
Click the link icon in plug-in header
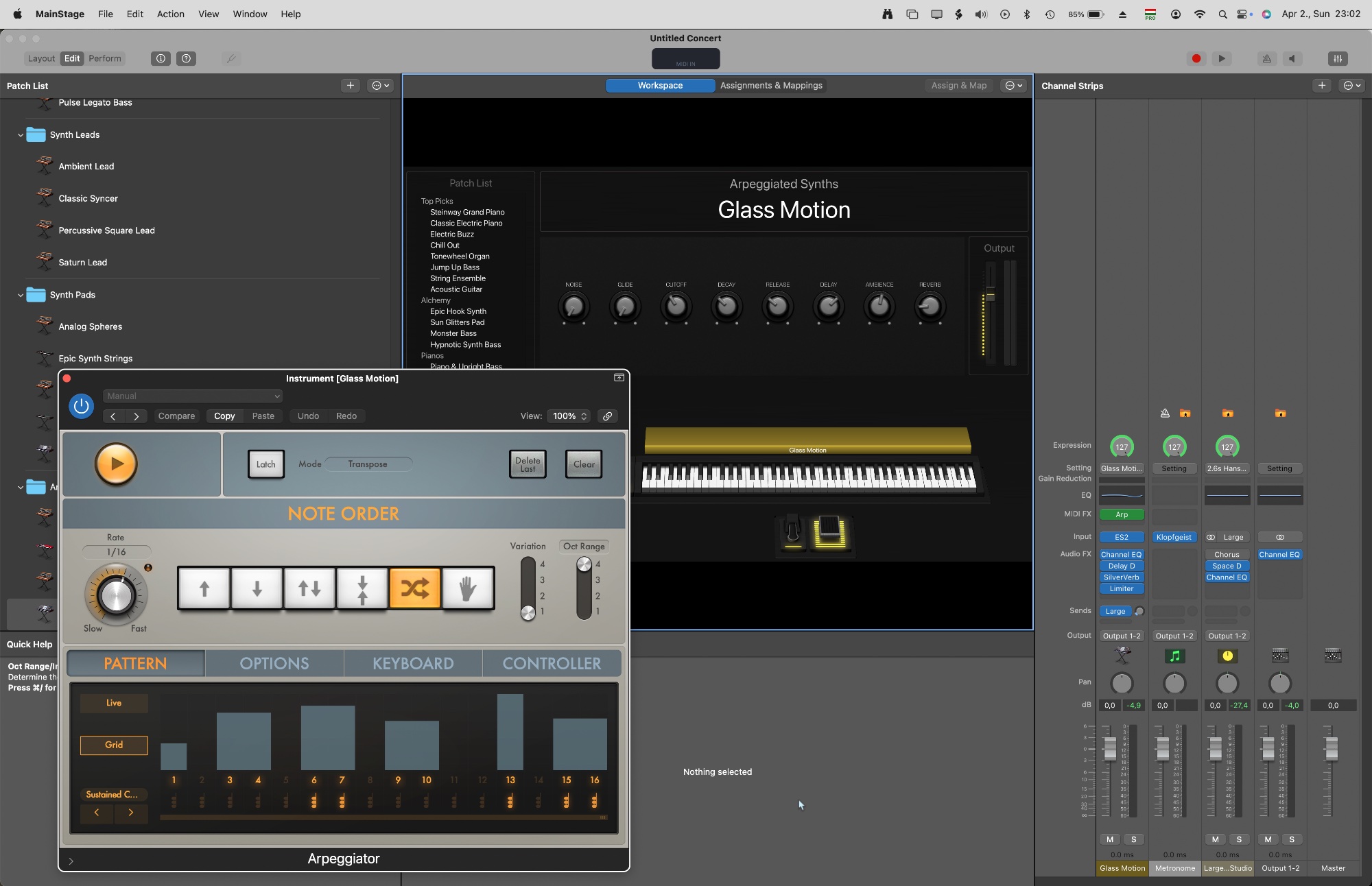click(x=607, y=416)
